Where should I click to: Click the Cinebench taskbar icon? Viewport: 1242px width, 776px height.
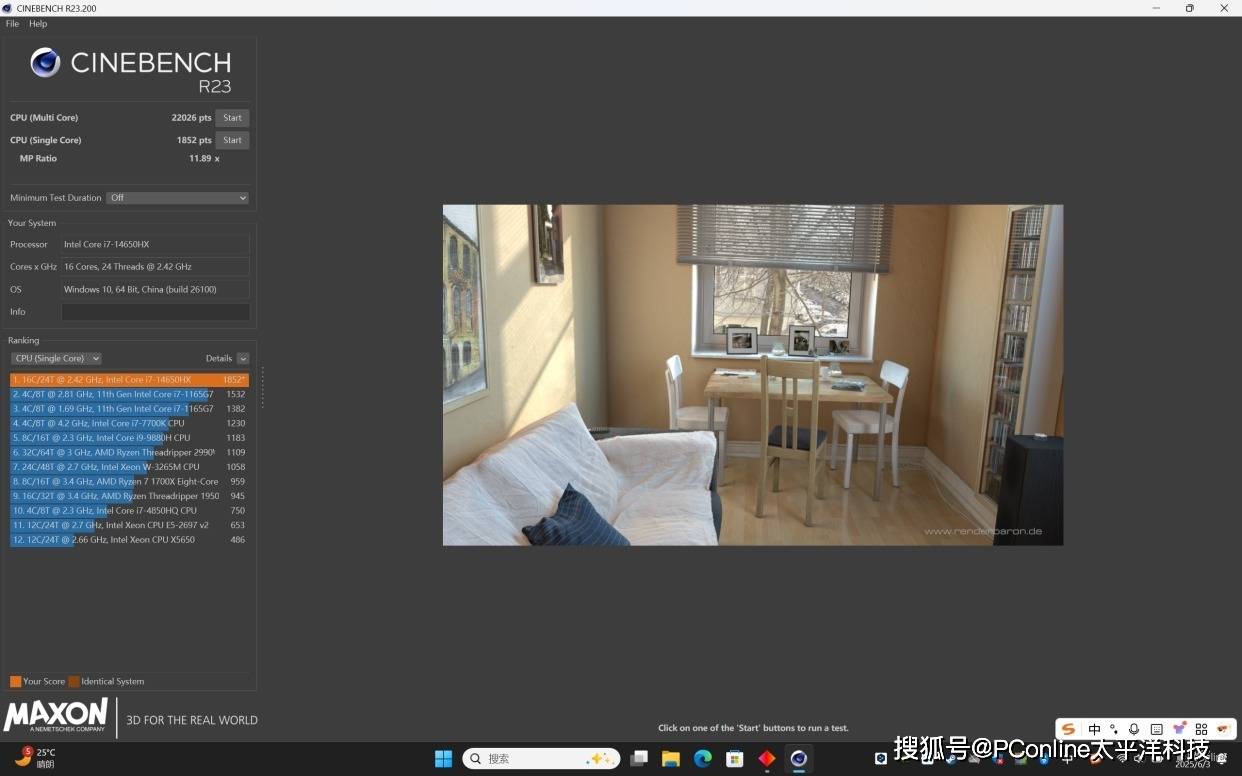pyautogui.click(x=798, y=759)
